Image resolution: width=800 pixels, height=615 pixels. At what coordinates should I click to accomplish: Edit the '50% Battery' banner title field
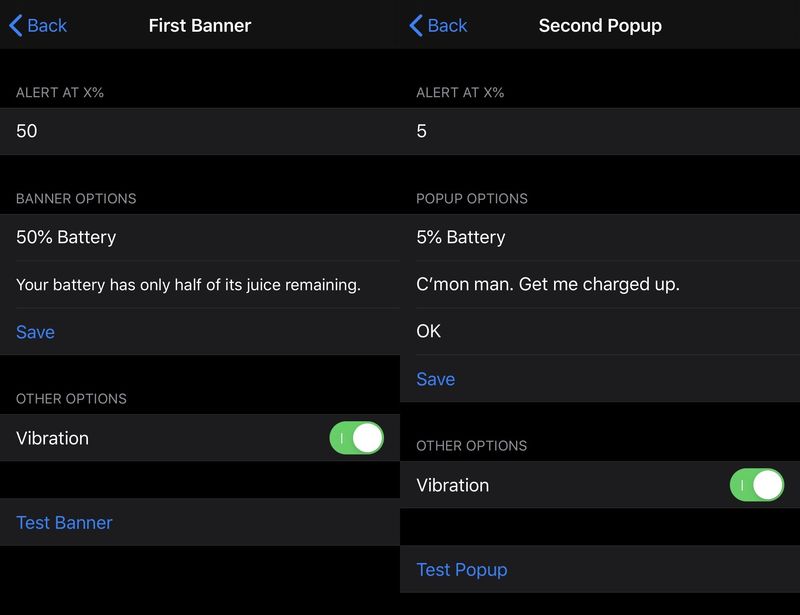pyautogui.click(x=200, y=237)
